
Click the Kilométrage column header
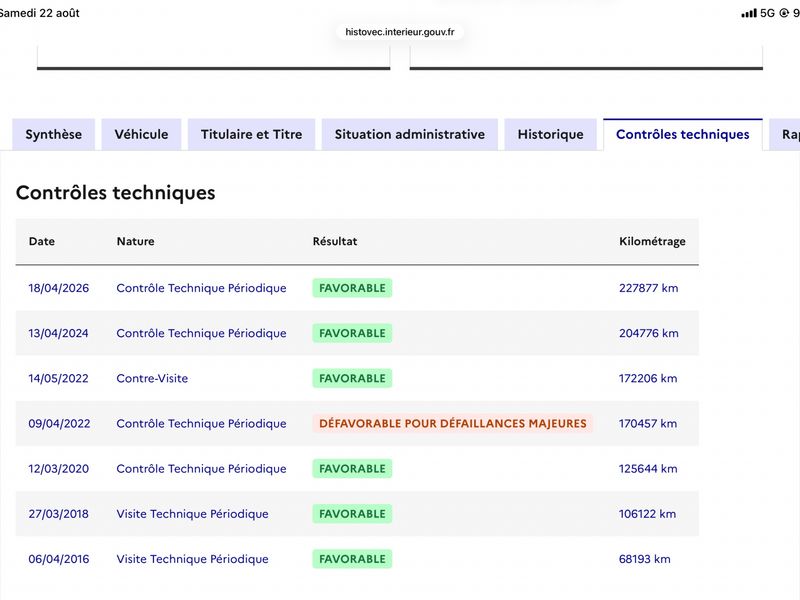click(x=652, y=241)
